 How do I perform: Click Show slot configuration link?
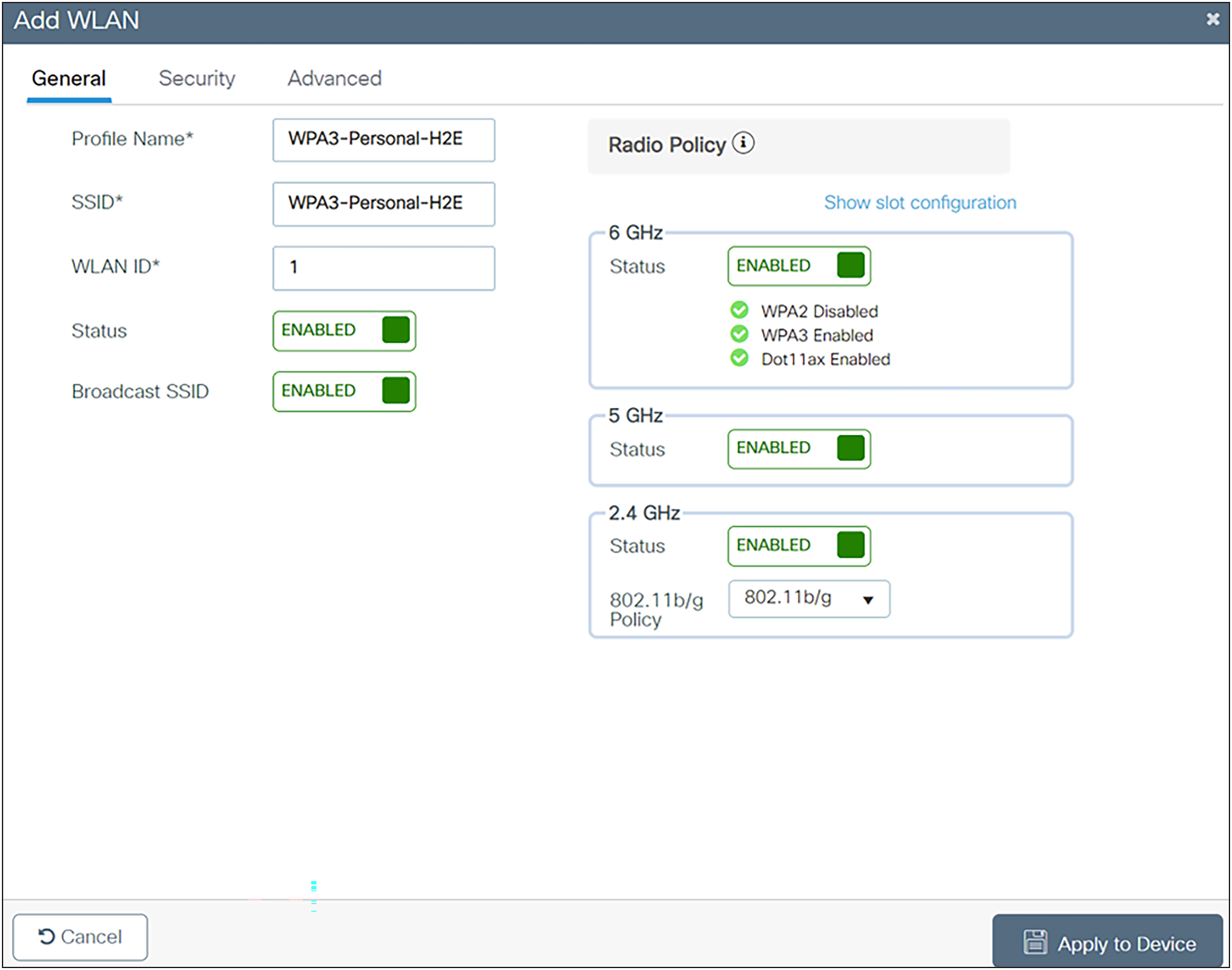tap(920, 202)
